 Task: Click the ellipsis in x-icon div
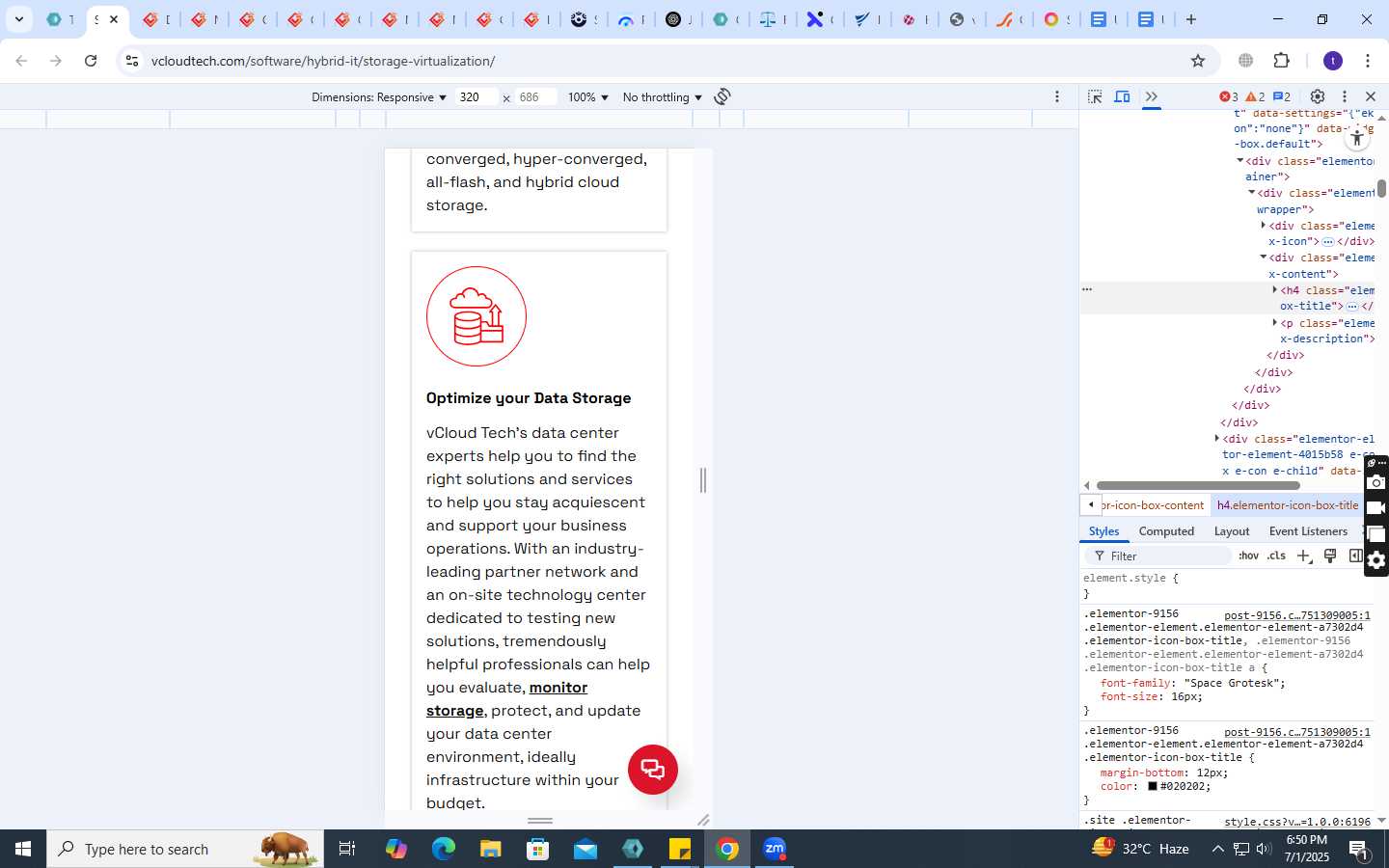pyautogui.click(x=1328, y=242)
